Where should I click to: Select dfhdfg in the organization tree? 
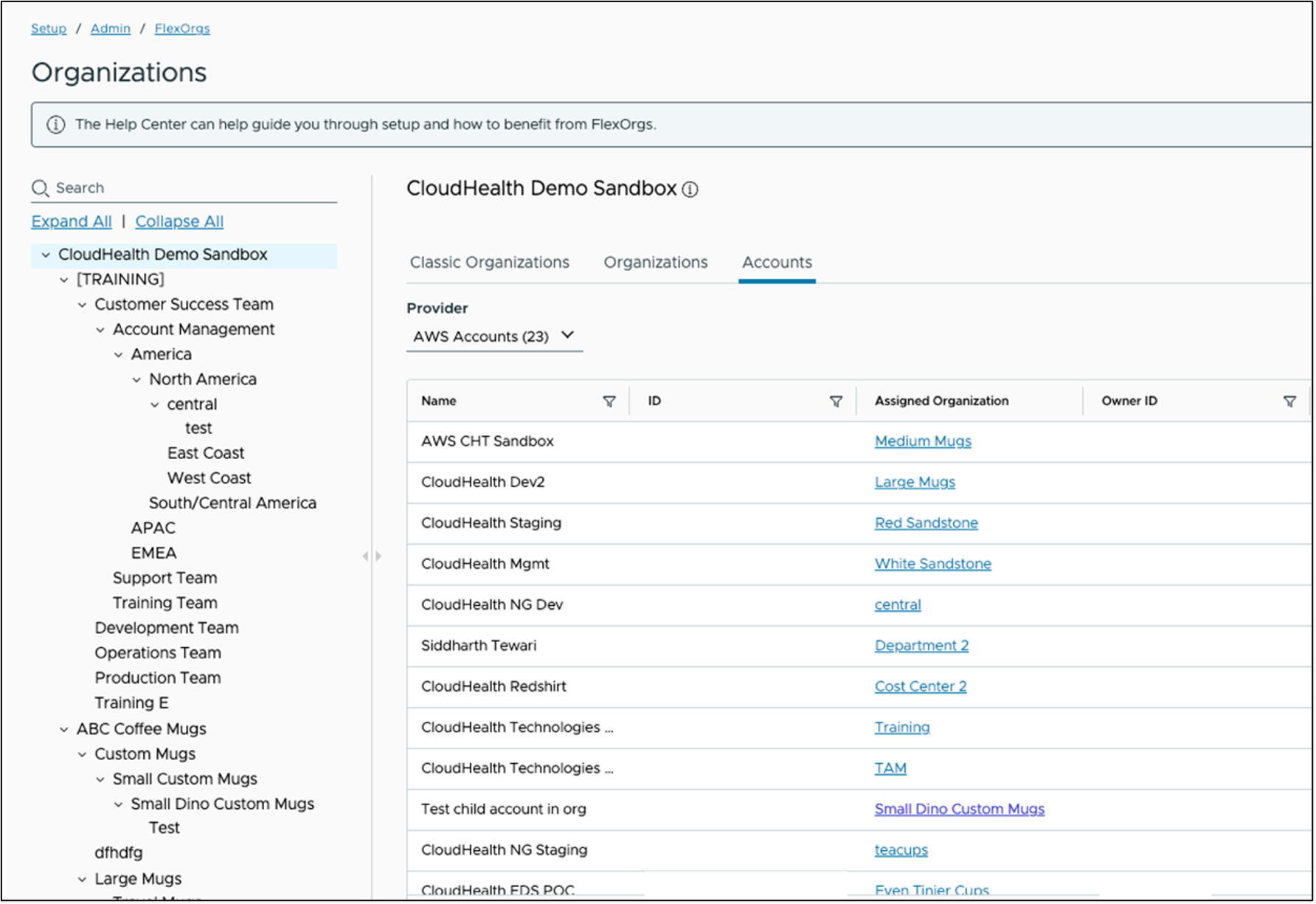pos(119,854)
